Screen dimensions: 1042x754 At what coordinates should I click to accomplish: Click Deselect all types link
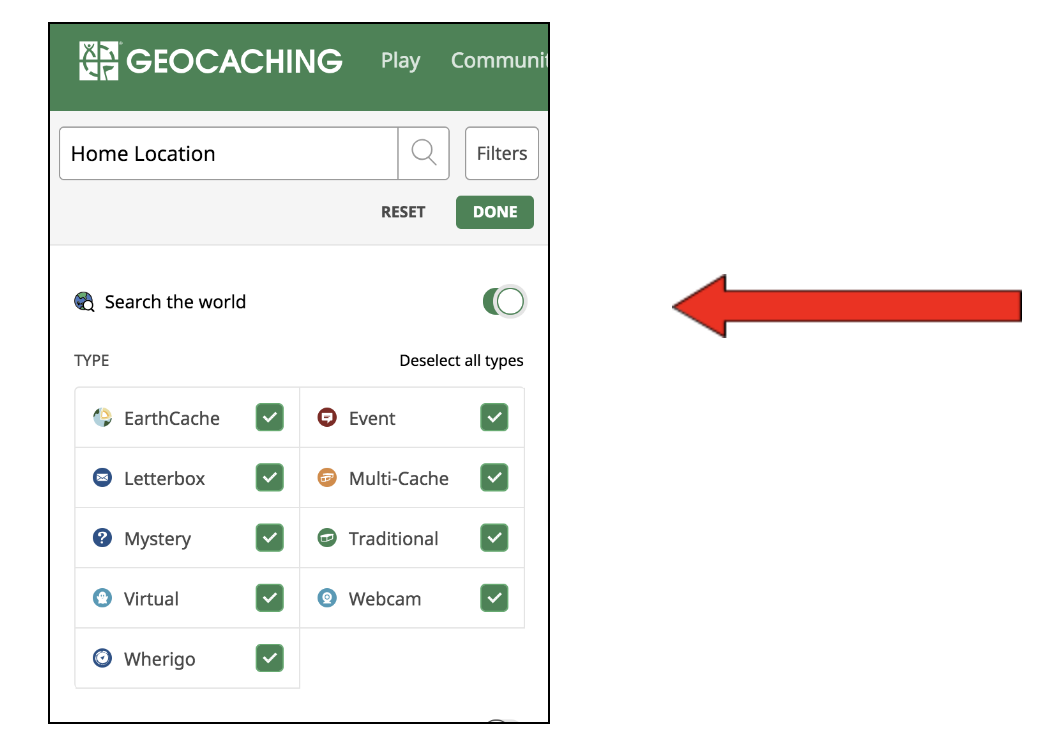pos(461,361)
